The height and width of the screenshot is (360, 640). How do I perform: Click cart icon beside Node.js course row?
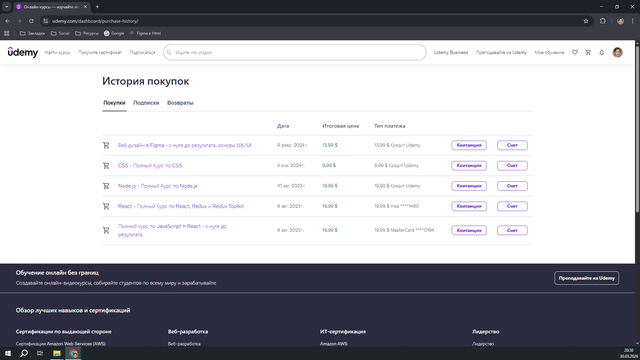pos(106,186)
